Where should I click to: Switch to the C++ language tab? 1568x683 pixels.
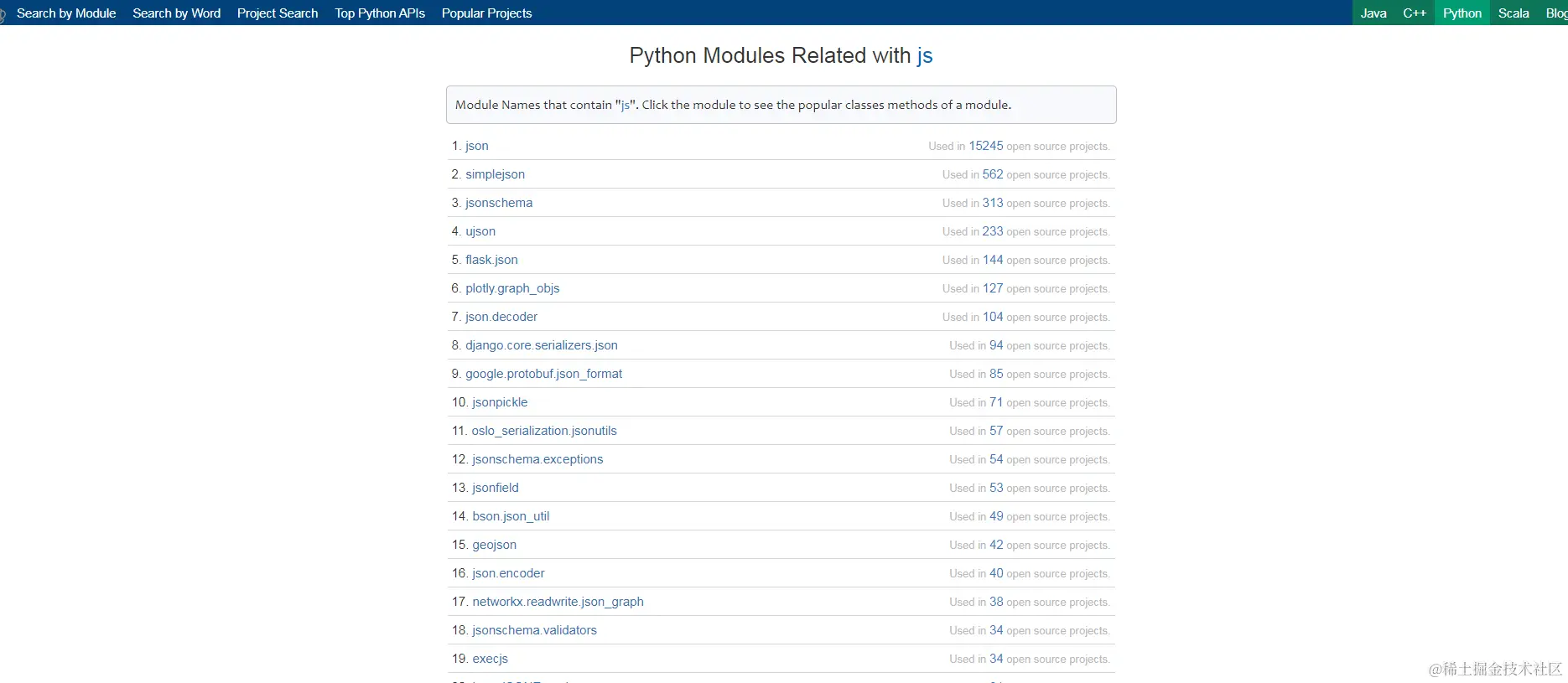coord(1415,13)
